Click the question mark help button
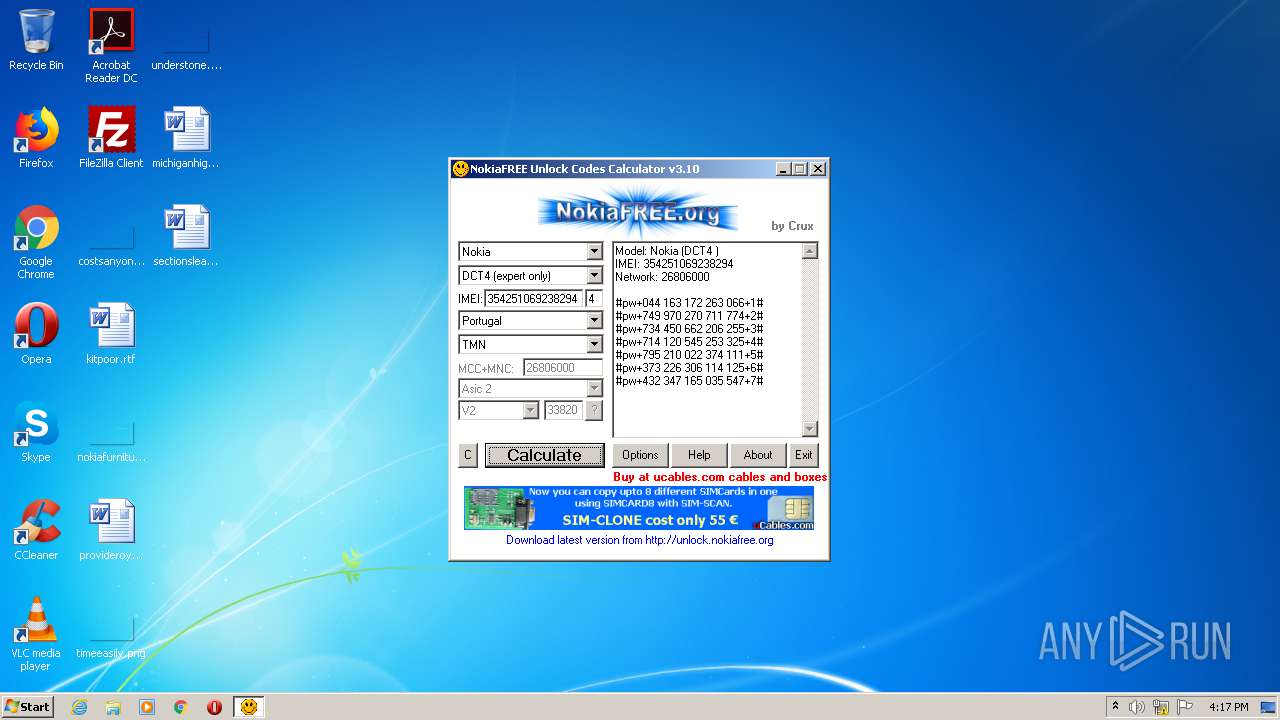 594,411
